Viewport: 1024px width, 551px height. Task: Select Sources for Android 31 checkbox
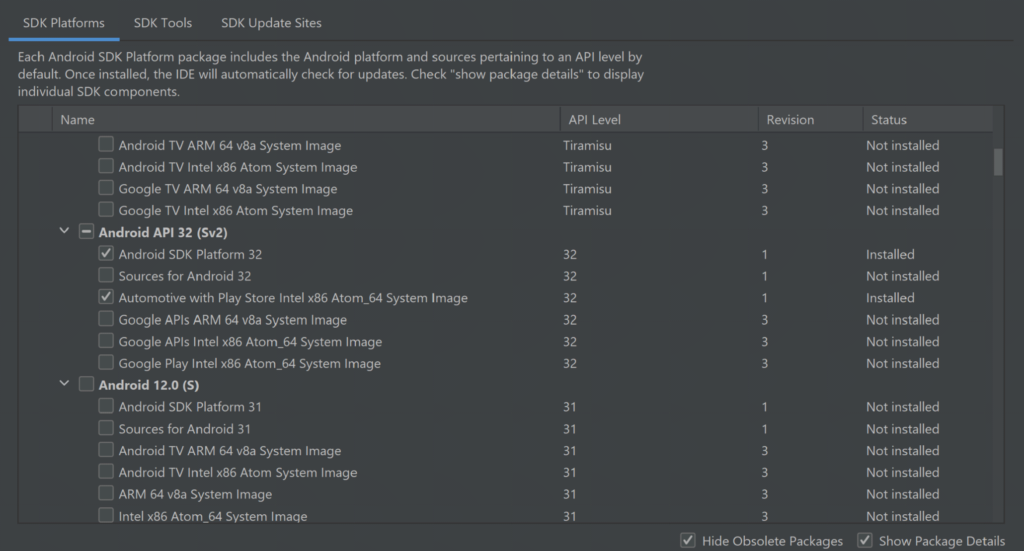pyautogui.click(x=106, y=428)
